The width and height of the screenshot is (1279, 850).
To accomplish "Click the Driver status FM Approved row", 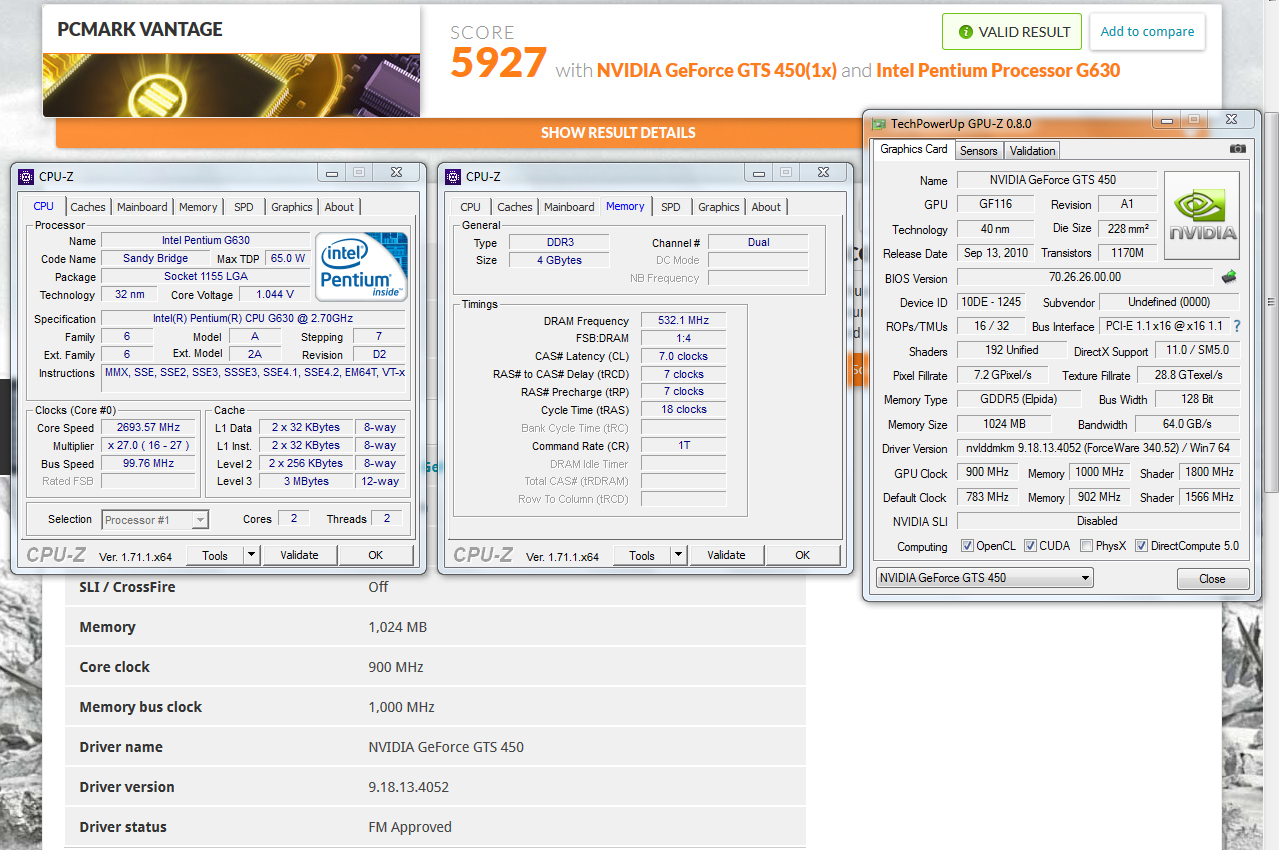I will [435, 827].
